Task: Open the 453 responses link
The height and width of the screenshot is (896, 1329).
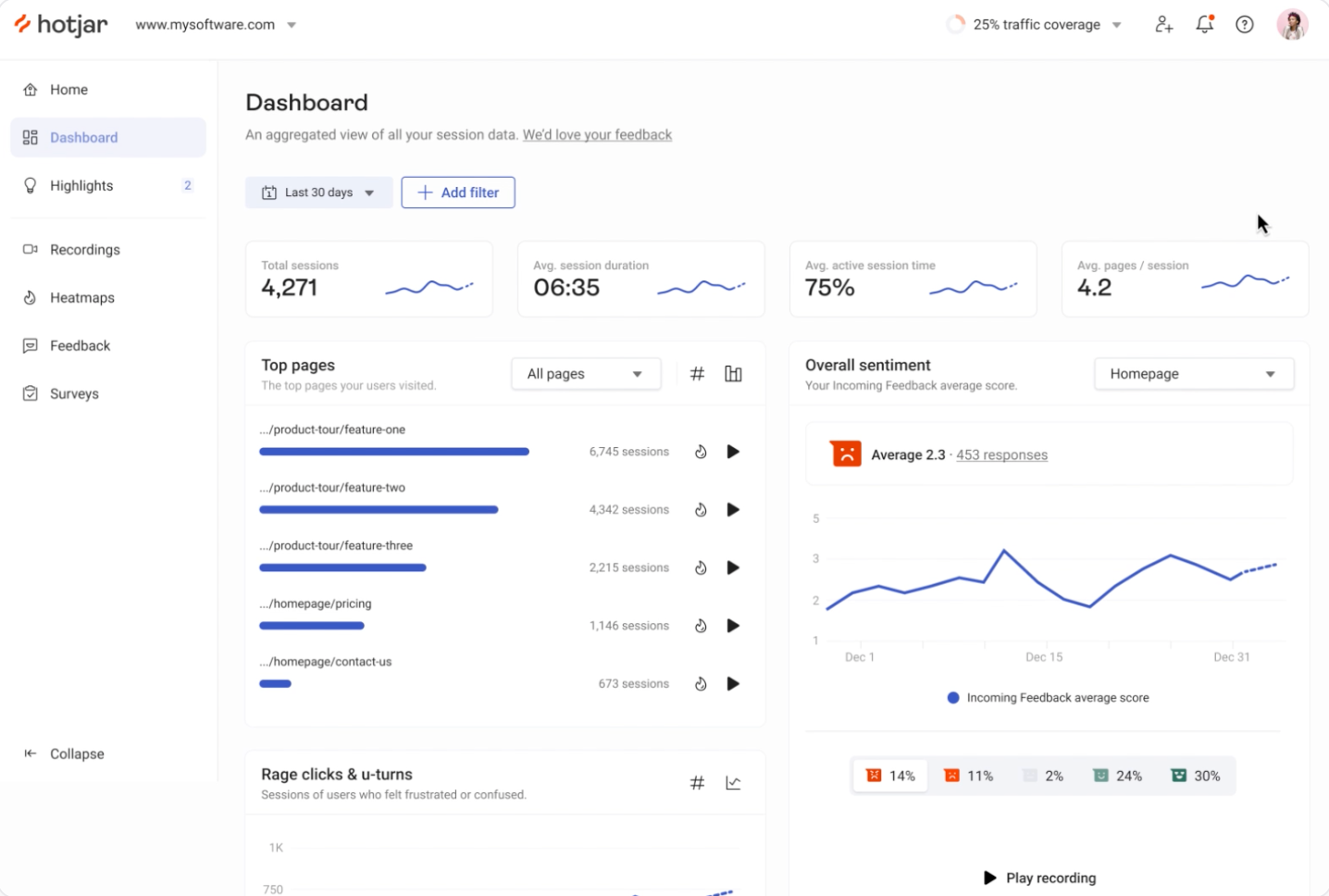Action: coord(1001,455)
